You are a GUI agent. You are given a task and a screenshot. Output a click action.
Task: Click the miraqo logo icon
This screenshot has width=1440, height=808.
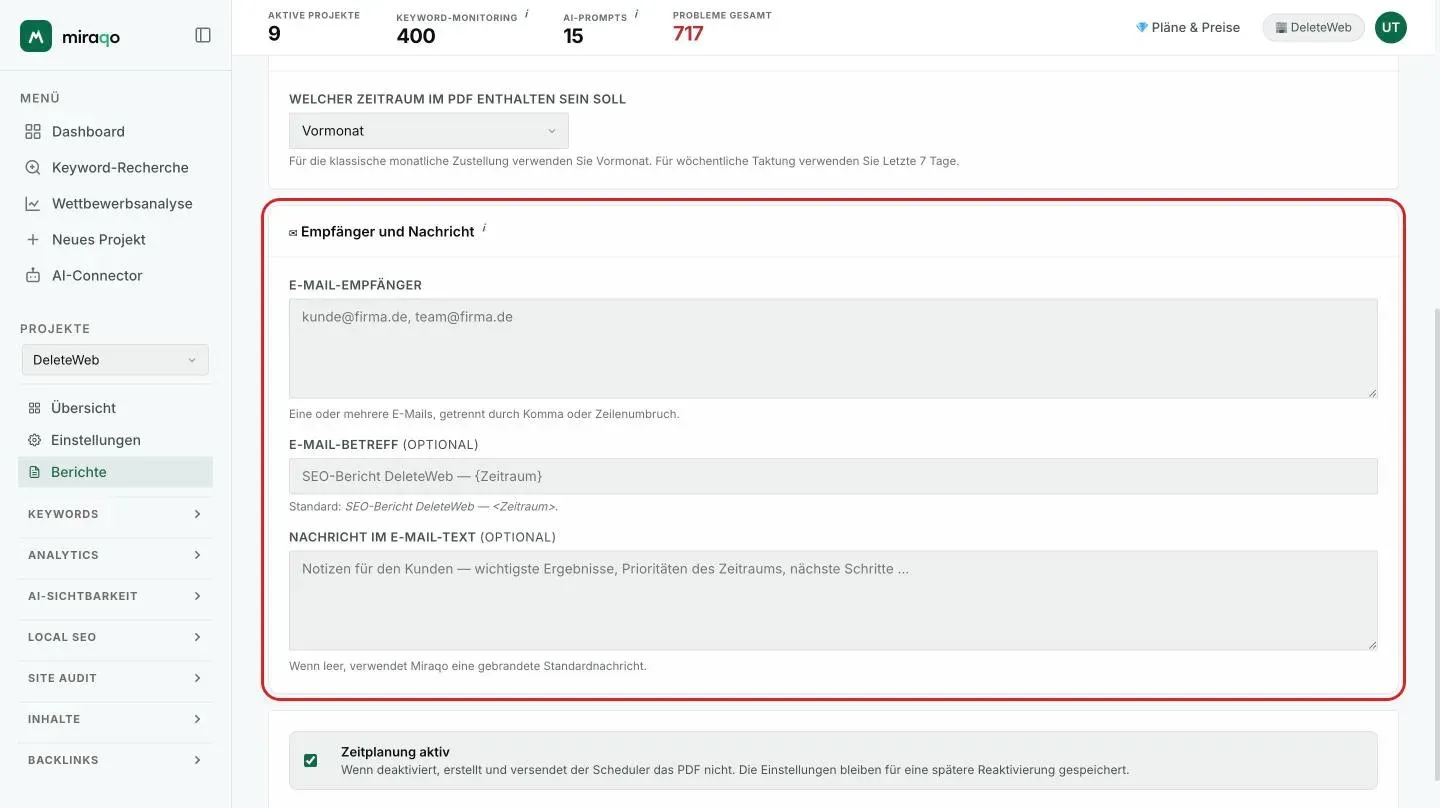pos(36,36)
